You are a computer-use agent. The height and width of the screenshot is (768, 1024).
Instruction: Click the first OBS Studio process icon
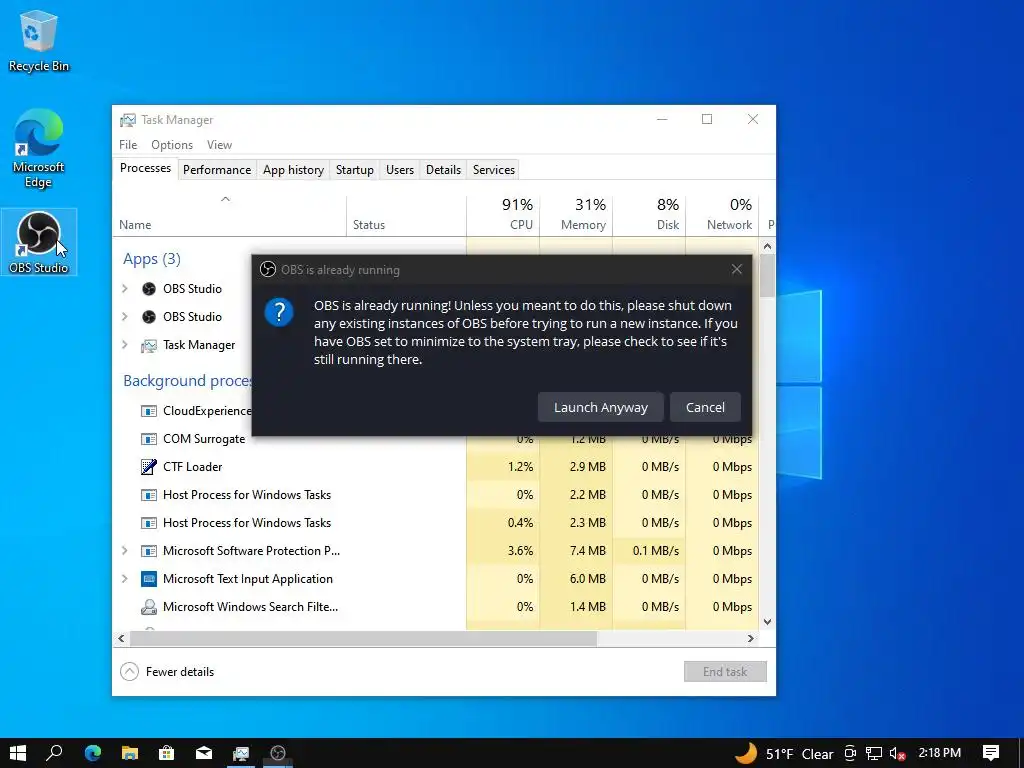click(149, 289)
